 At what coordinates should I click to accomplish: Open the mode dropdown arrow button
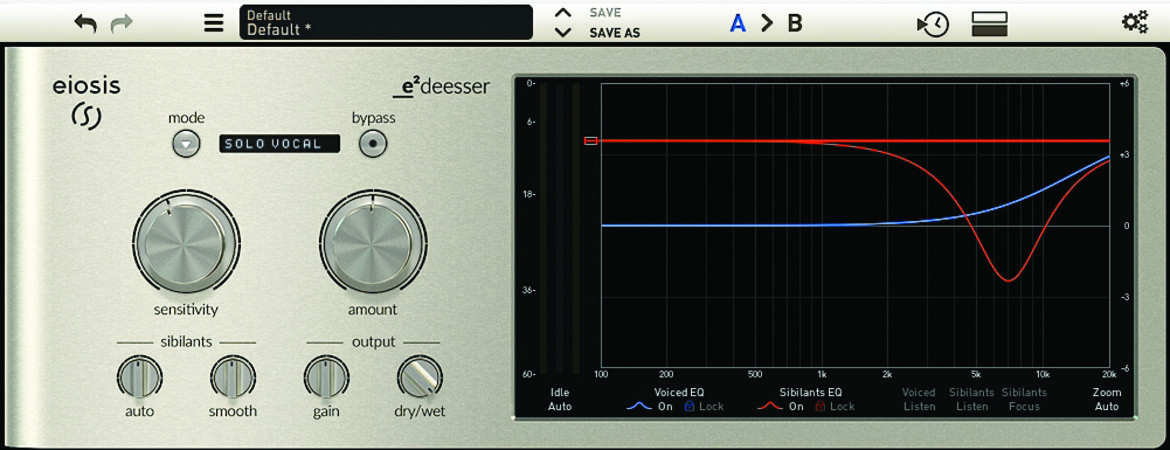[x=187, y=143]
